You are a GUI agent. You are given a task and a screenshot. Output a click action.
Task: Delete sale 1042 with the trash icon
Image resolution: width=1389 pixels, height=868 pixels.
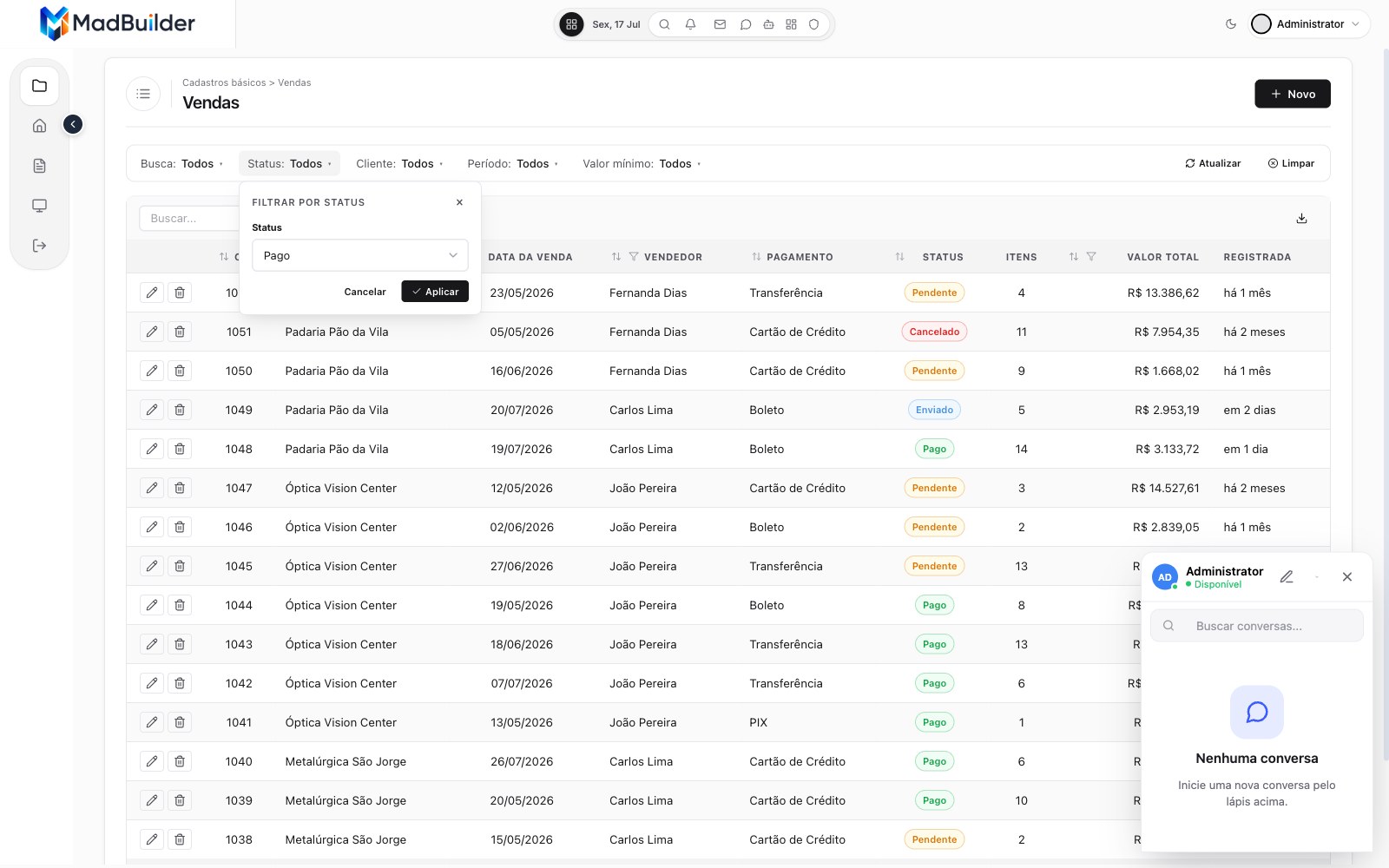[x=180, y=683]
